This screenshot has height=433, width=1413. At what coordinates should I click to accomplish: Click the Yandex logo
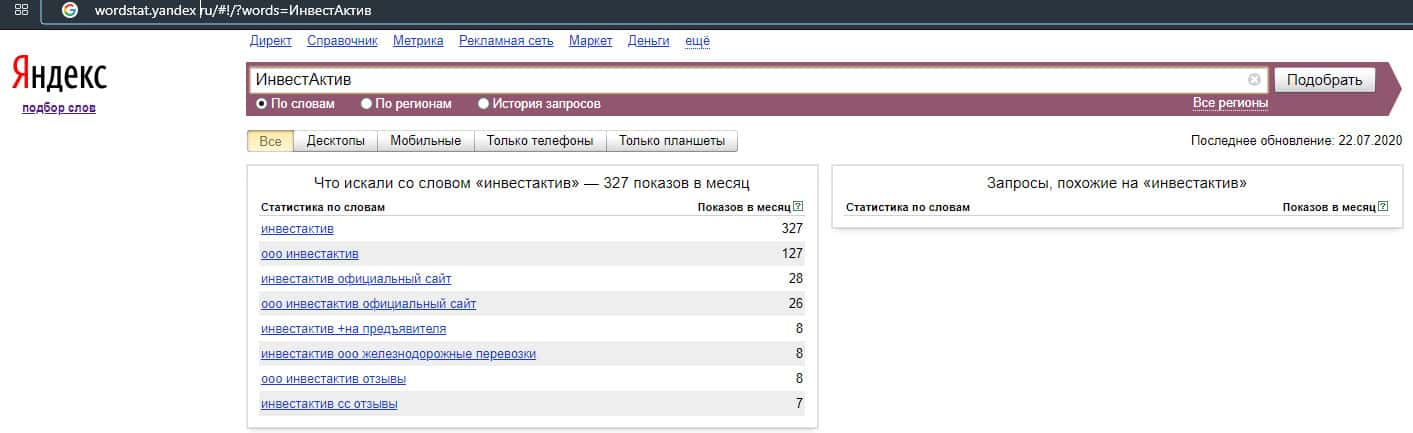click(59, 76)
